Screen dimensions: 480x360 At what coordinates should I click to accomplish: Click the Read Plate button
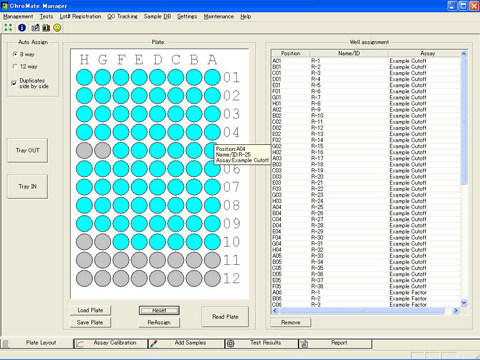pyautogui.click(x=225, y=316)
